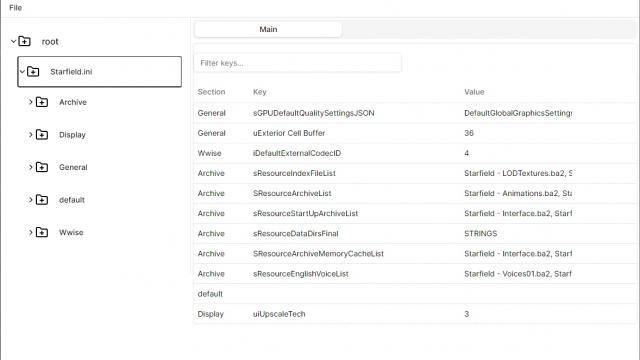This screenshot has width=640, height=360.
Task: Click the default folder icon
Action: (42, 200)
